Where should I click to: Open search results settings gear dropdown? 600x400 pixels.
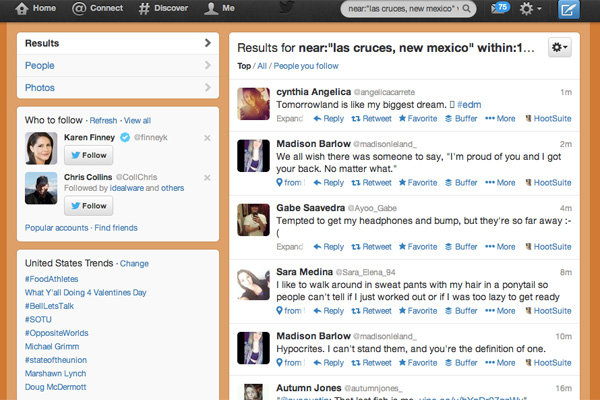(559, 47)
